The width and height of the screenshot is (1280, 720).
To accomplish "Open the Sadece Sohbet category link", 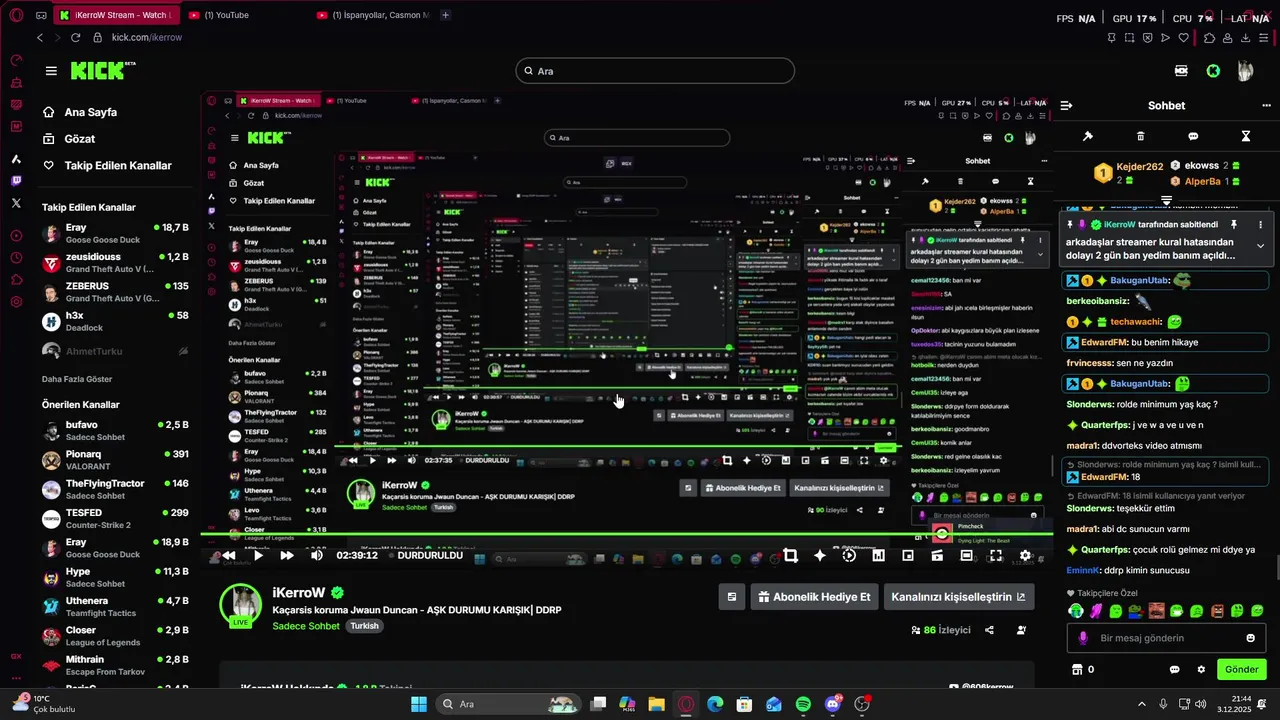I will (308, 626).
